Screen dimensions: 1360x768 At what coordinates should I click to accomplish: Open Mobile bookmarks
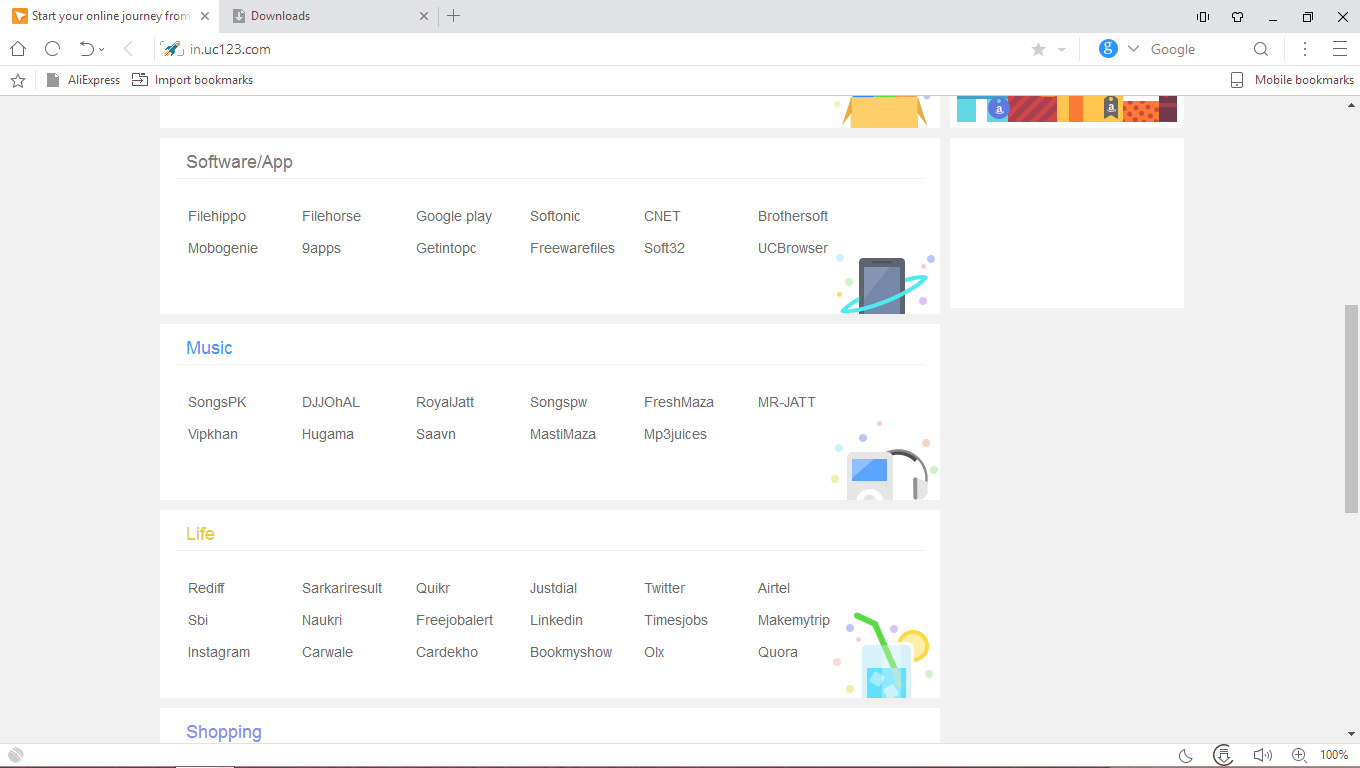1292,80
